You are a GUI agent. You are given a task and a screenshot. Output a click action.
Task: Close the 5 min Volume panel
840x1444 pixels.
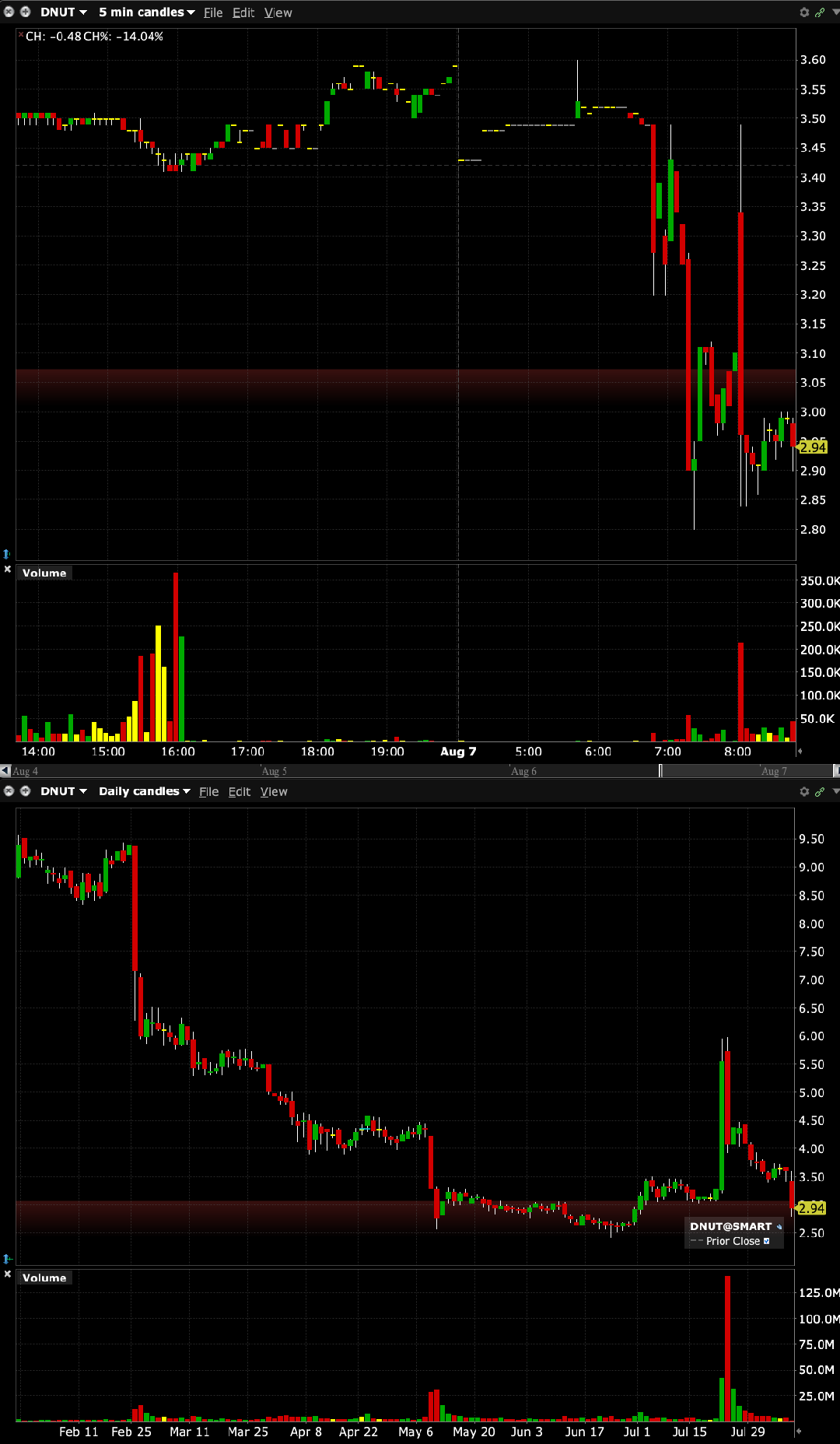point(8,570)
